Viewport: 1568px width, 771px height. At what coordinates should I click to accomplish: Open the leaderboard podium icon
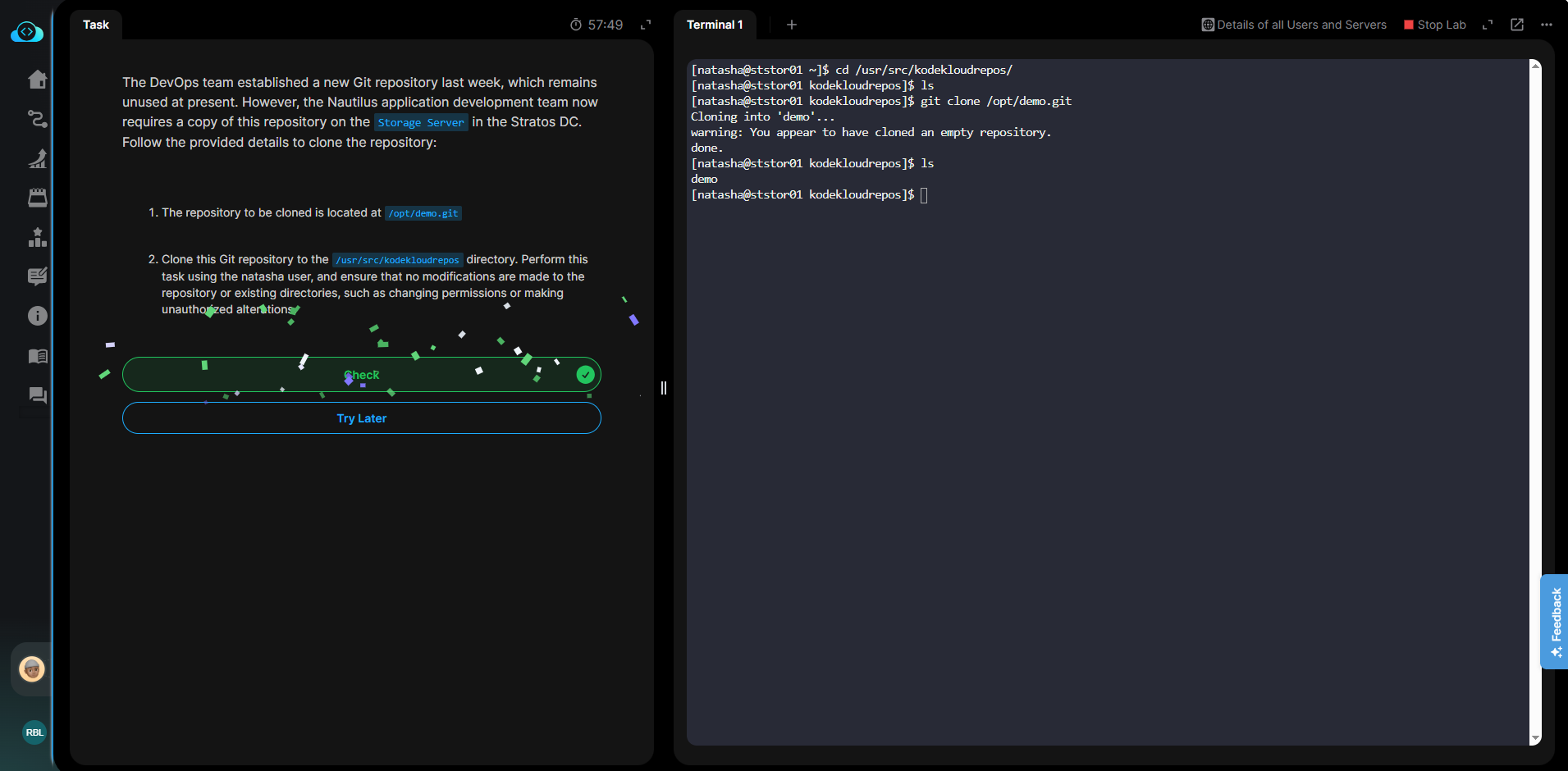[38, 237]
